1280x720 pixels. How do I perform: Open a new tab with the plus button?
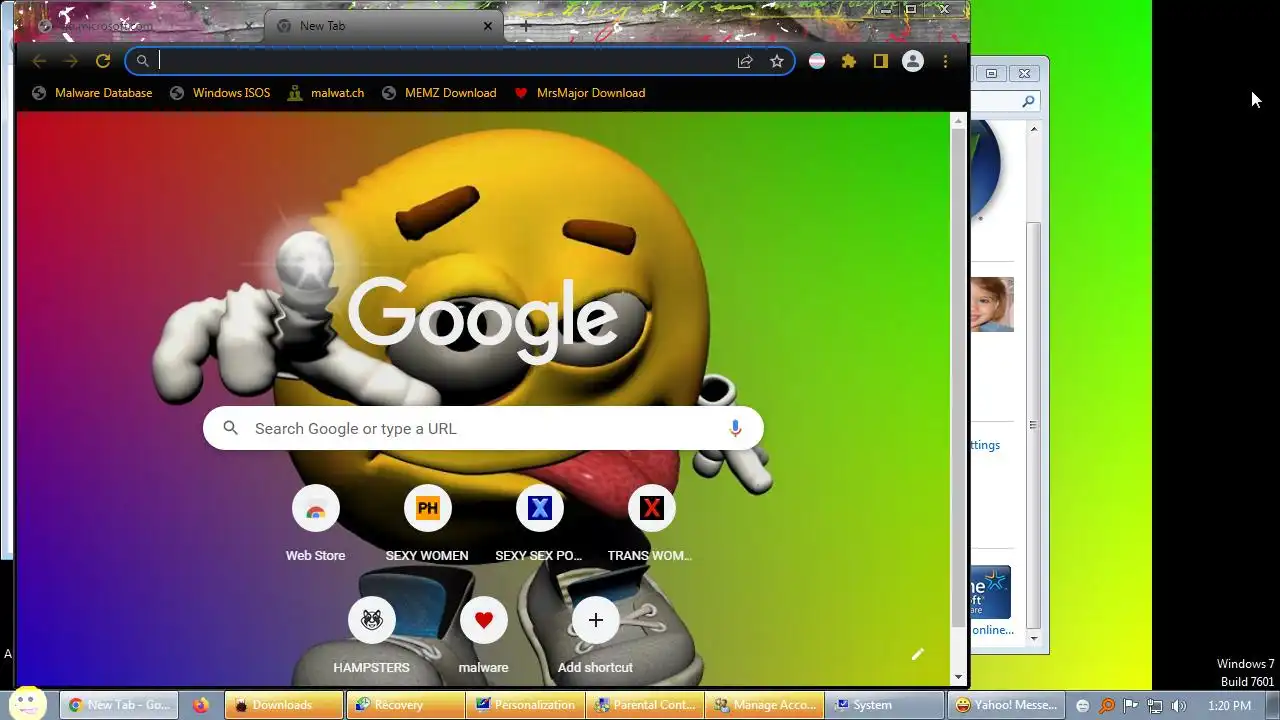(525, 26)
